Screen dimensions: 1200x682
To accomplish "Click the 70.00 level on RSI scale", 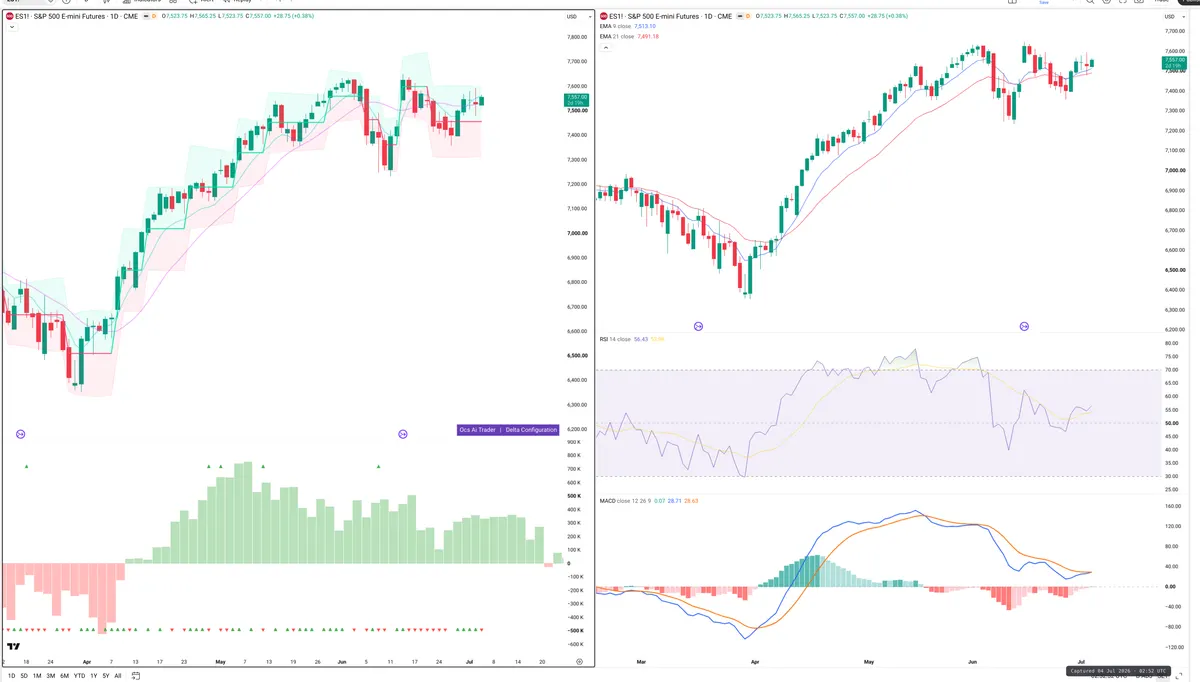I will [1171, 370].
